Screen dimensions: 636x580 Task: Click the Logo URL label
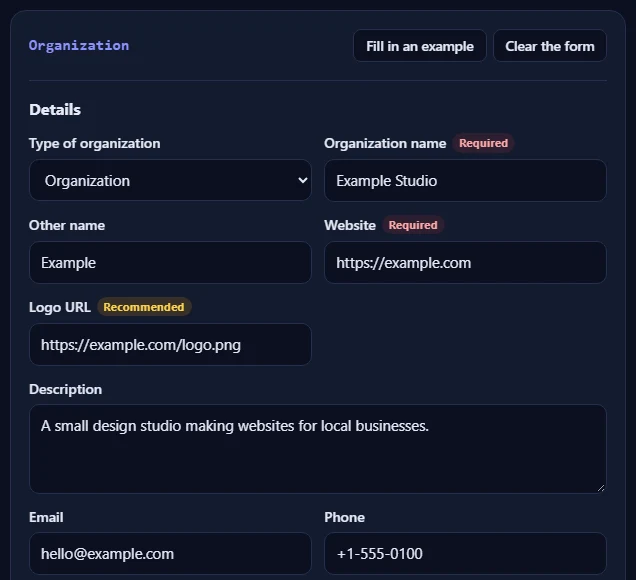pyautogui.click(x=60, y=307)
